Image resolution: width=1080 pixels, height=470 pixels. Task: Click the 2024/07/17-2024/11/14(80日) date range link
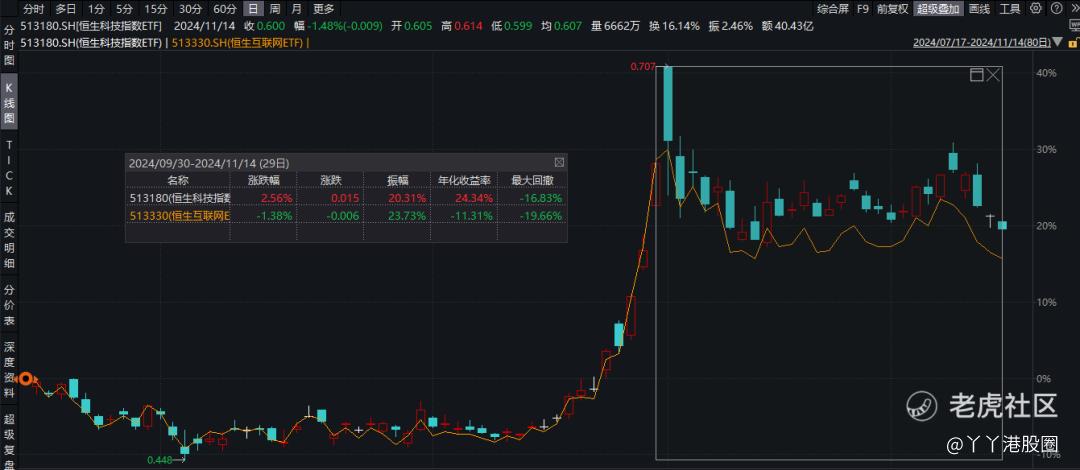(x=982, y=43)
